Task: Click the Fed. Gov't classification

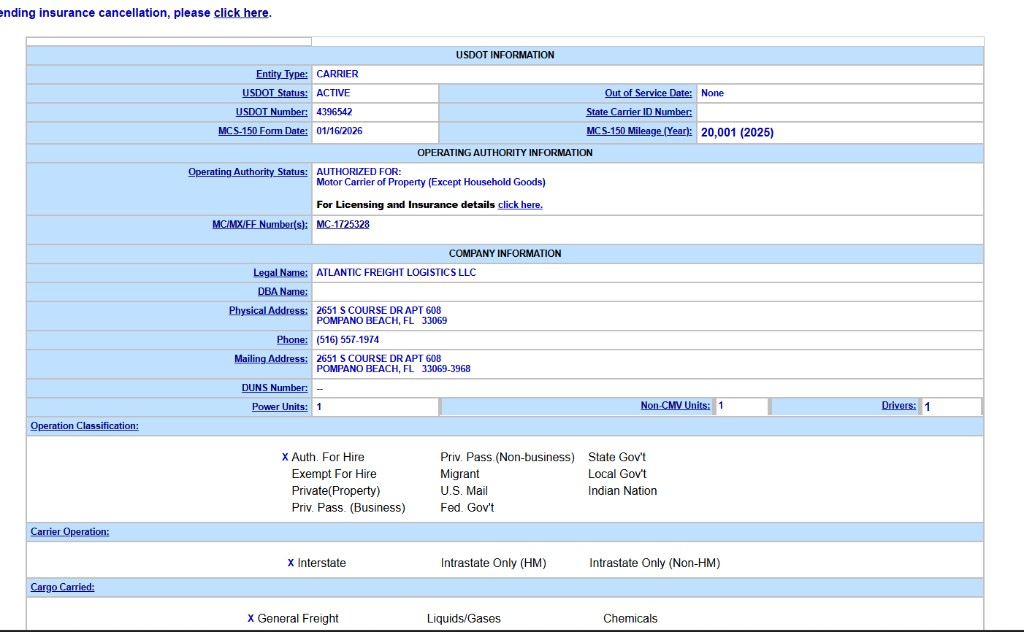Action: [467, 508]
